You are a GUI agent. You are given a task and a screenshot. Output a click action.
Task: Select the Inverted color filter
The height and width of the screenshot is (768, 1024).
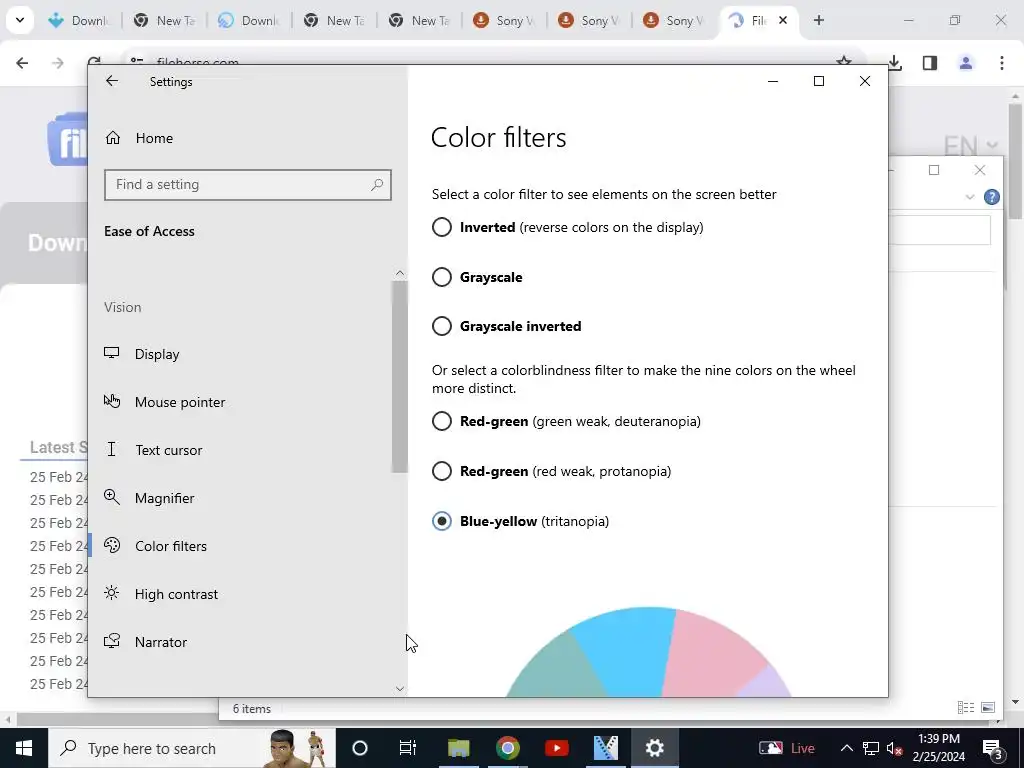(x=441, y=227)
